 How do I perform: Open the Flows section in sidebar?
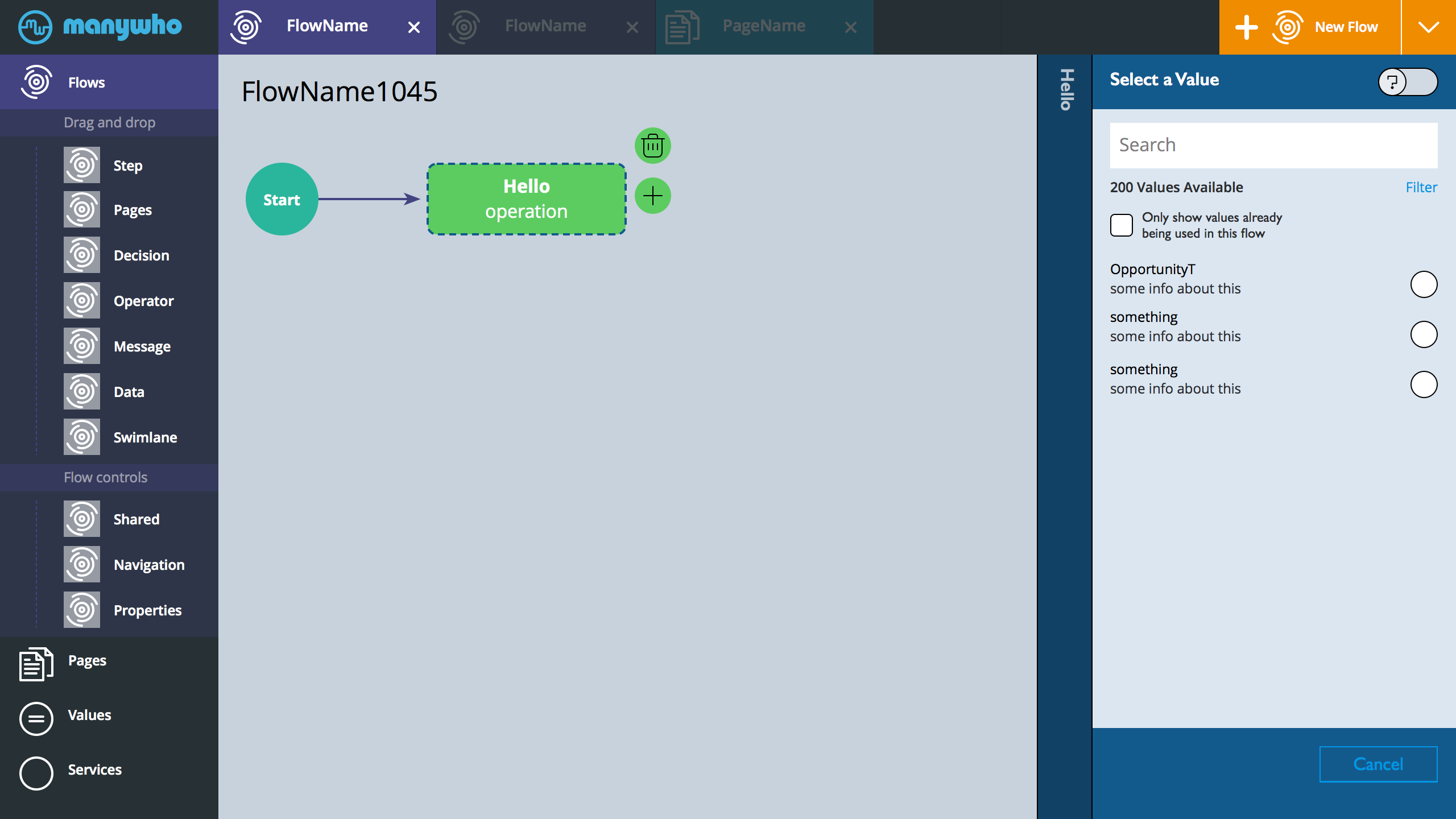pyautogui.click(x=109, y=82)
